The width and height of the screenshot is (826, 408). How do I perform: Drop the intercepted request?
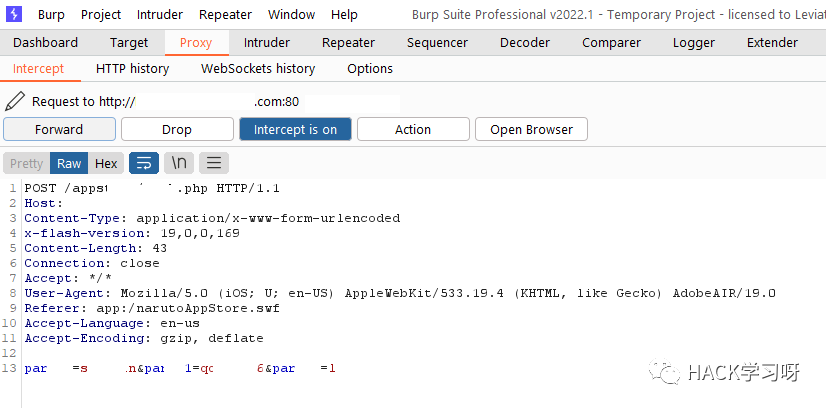click(177, 129)
